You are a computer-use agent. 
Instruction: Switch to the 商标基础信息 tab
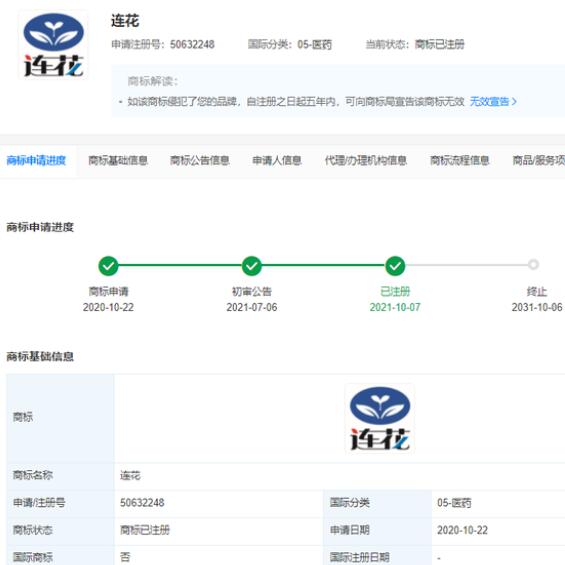coord(118,160)
